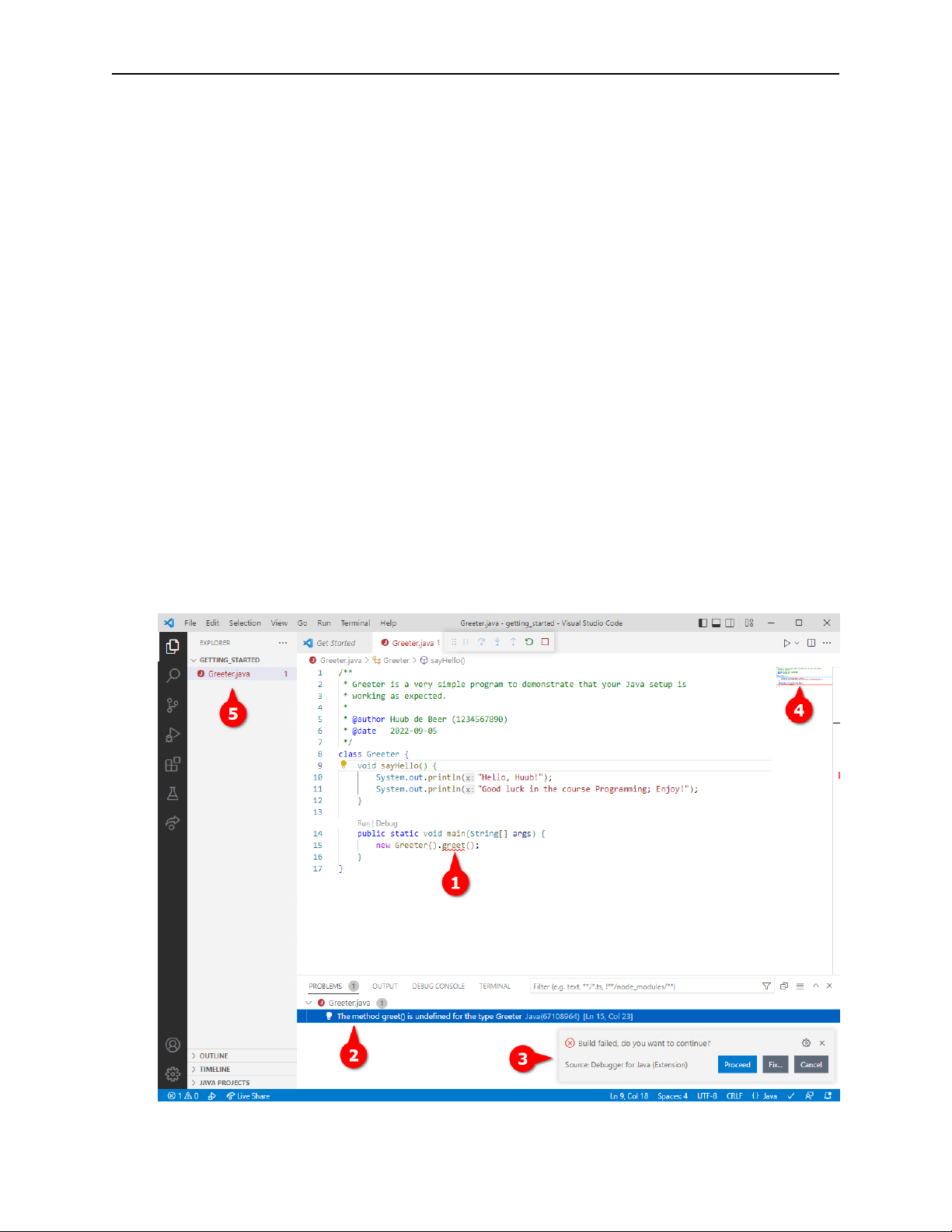Open Run and Debug view

click(x=173, y=735)
